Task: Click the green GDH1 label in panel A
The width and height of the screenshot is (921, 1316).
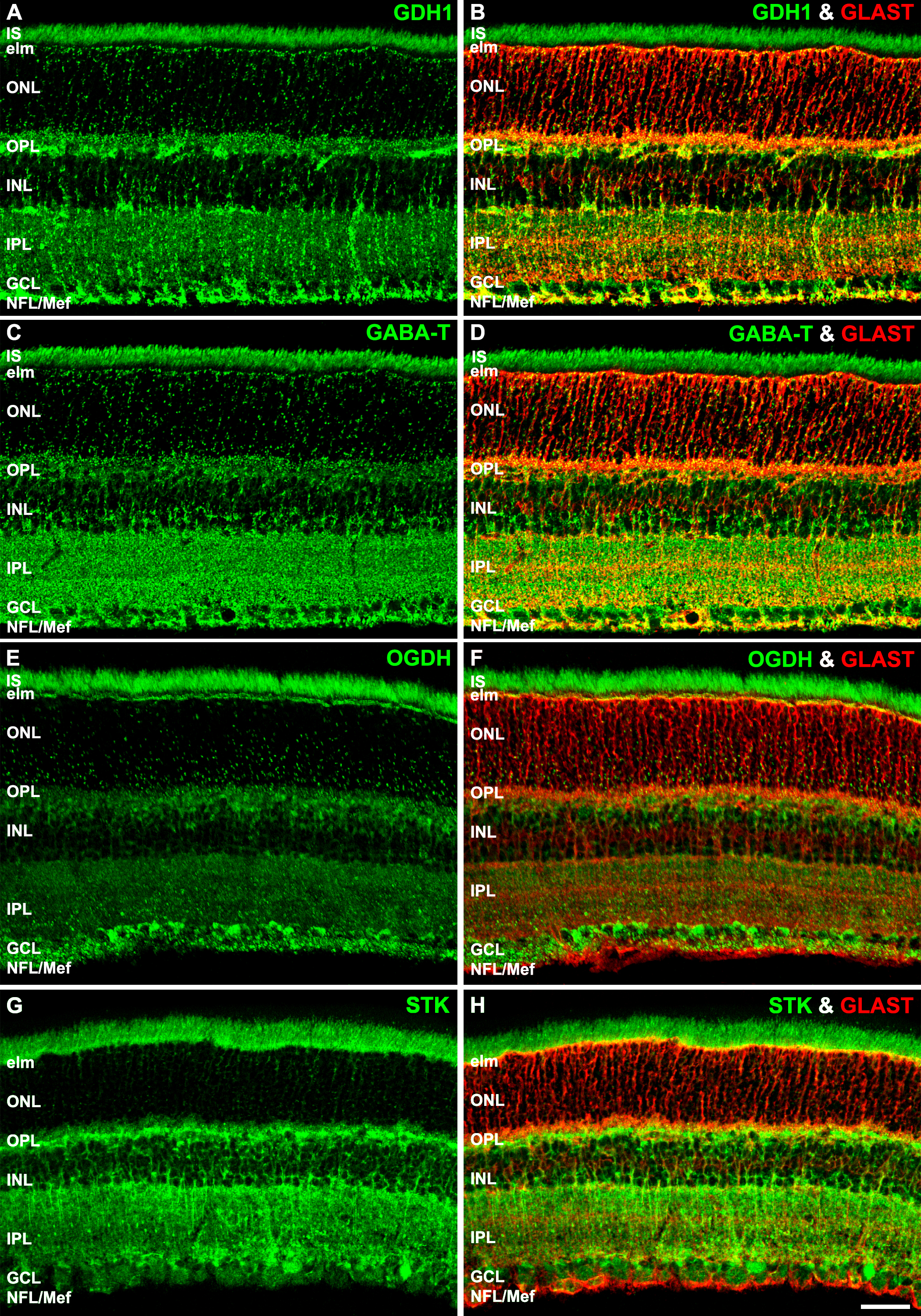Action: (422, 13)
